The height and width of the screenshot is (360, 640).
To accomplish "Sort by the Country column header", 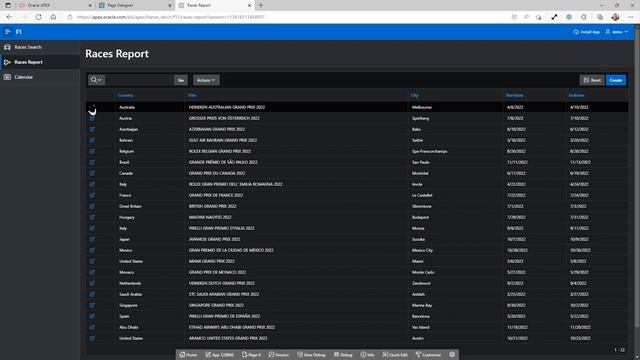I will click(x=126, y=95).
